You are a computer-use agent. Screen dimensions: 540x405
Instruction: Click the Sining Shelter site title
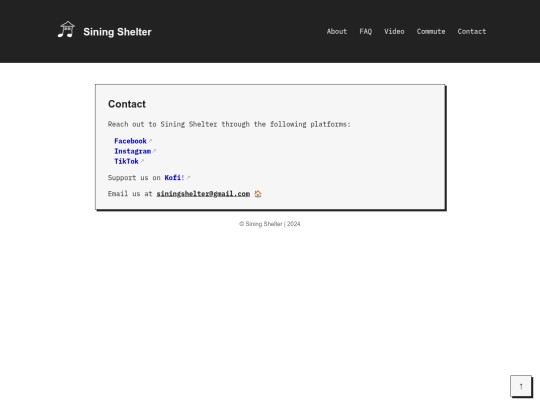(117, 32)
